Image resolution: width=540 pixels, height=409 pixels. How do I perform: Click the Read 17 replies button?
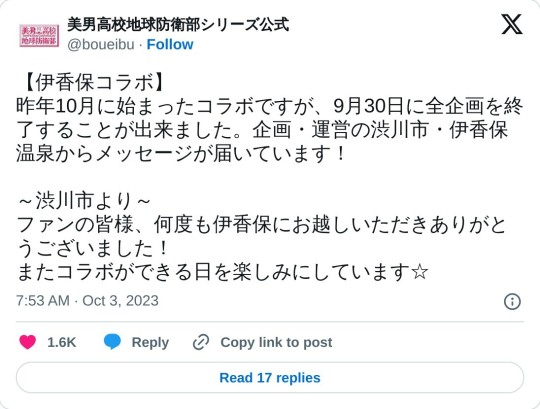tap(270, 378)
